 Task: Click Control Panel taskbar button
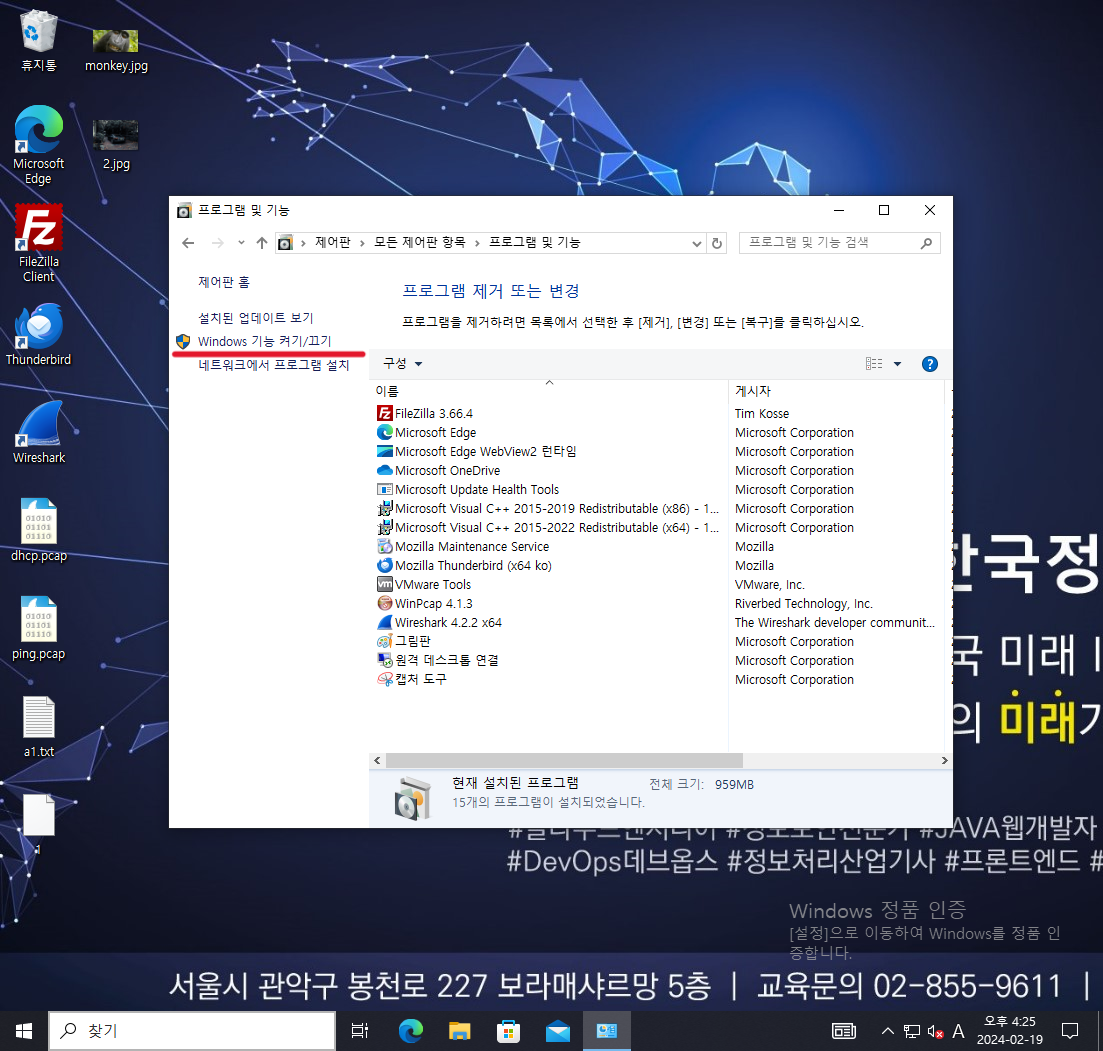pos(606,1031)
